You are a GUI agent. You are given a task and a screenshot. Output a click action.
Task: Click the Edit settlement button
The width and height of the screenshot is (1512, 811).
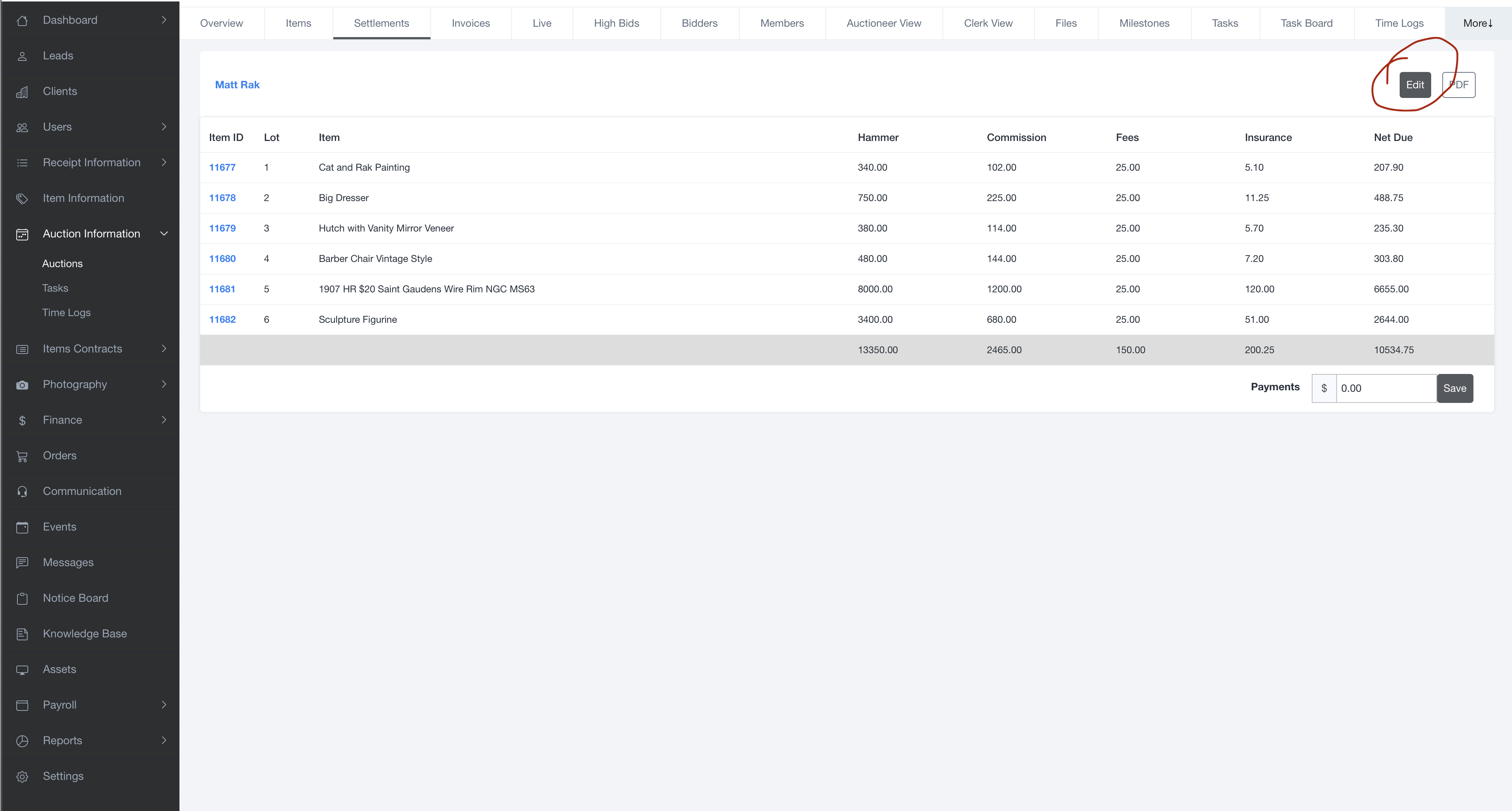pyautogui.click(x=1414, y=85)
